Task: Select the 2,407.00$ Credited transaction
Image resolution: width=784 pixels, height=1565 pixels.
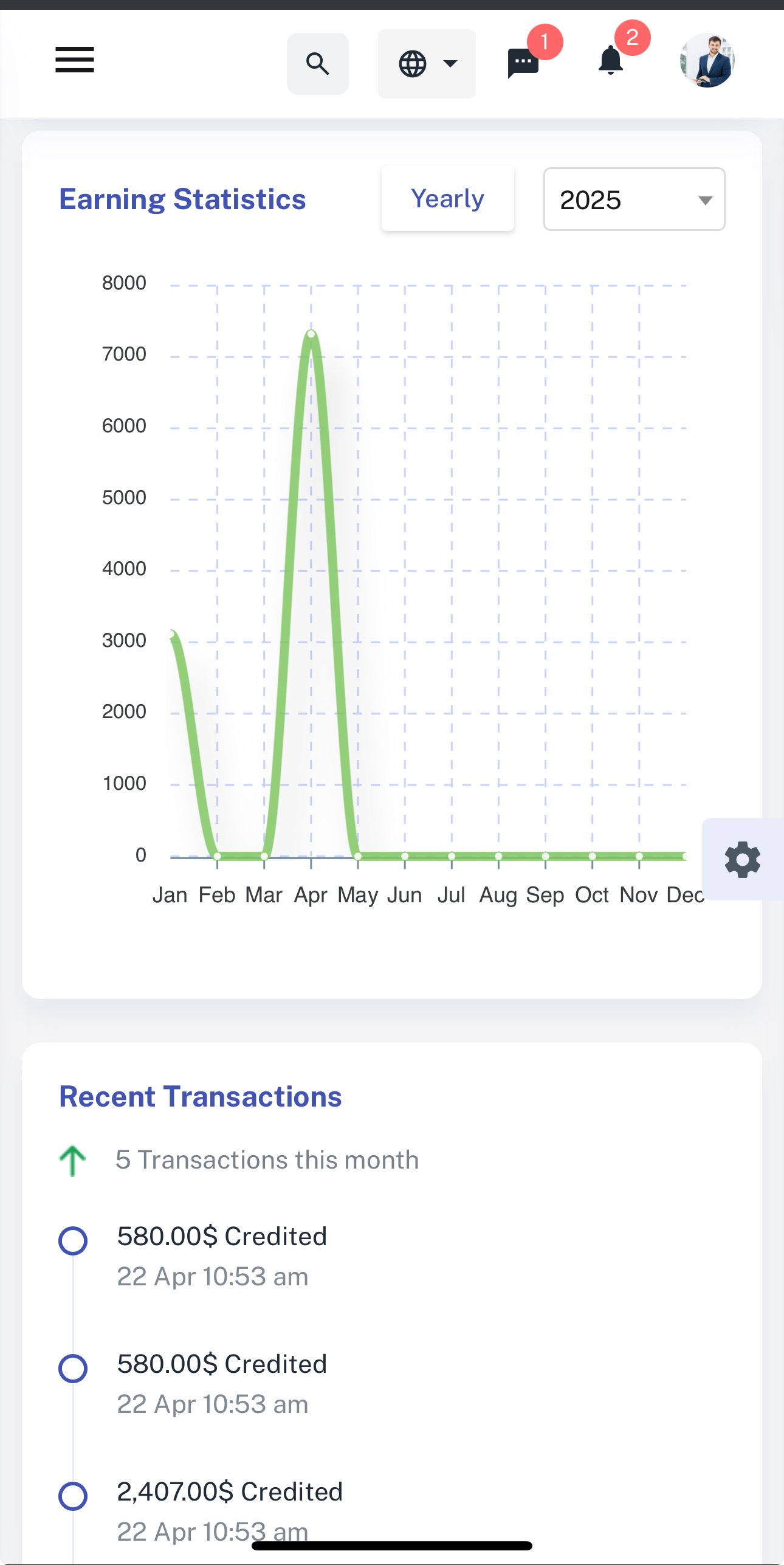Action: tap(230, 1491)
